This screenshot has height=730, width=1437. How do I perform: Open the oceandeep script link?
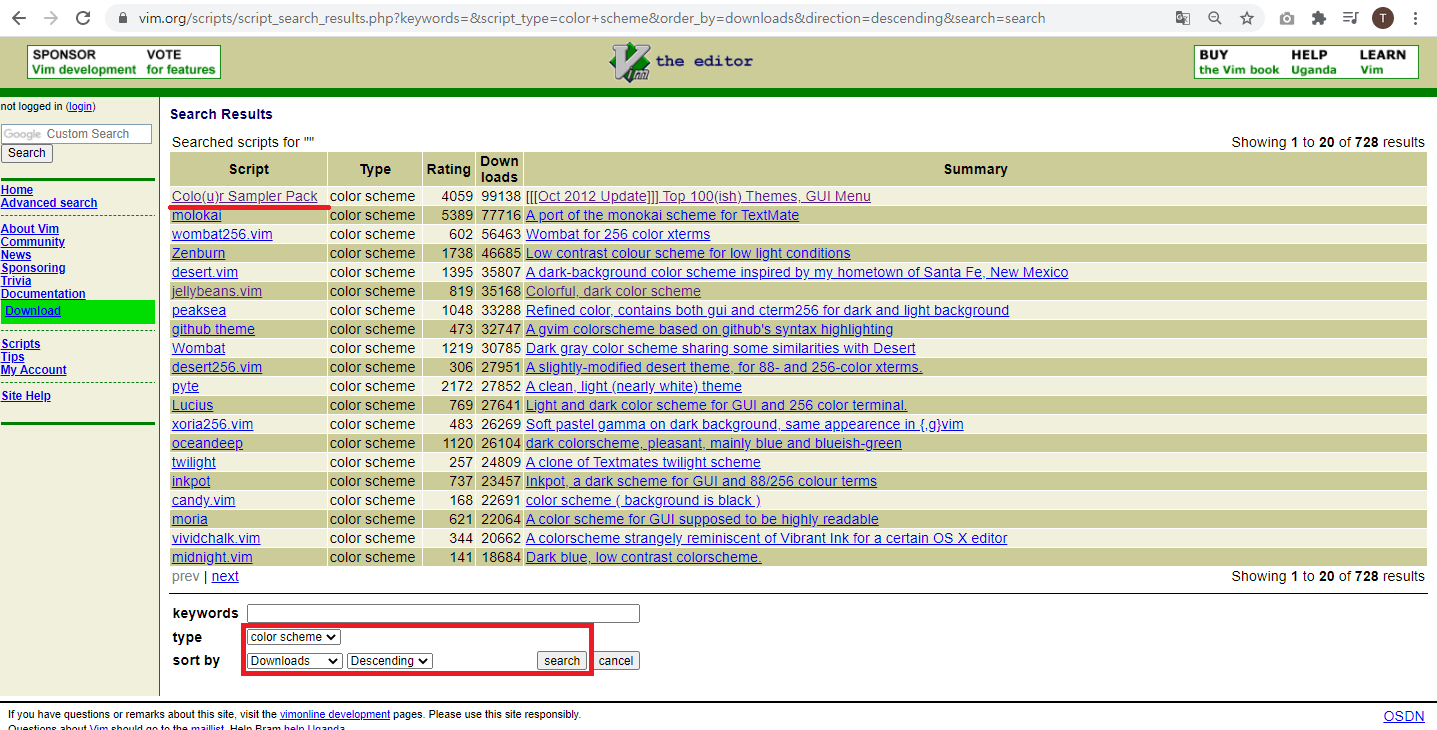[x=207, y=443]
